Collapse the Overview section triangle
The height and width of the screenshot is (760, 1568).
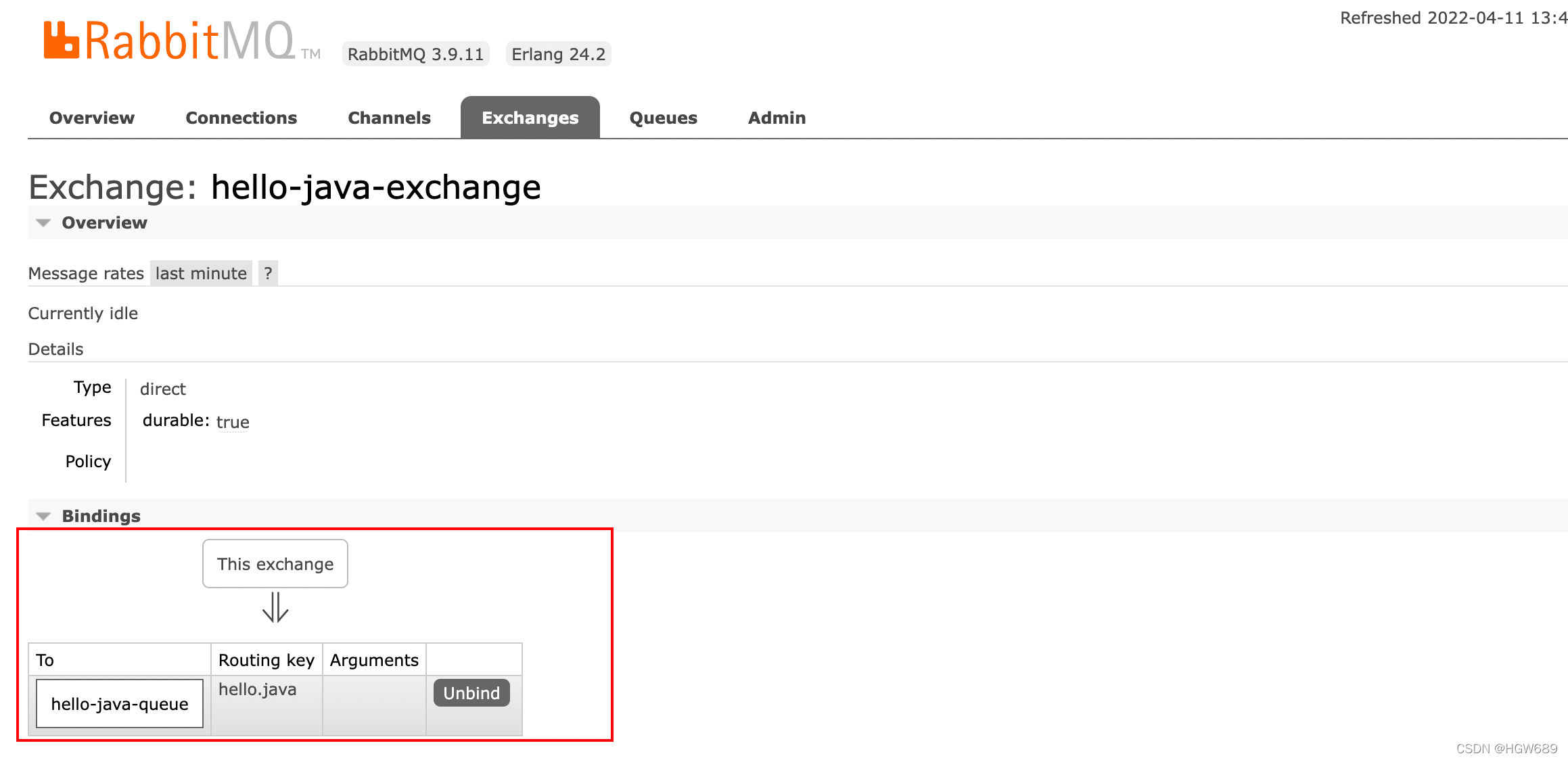43,223
